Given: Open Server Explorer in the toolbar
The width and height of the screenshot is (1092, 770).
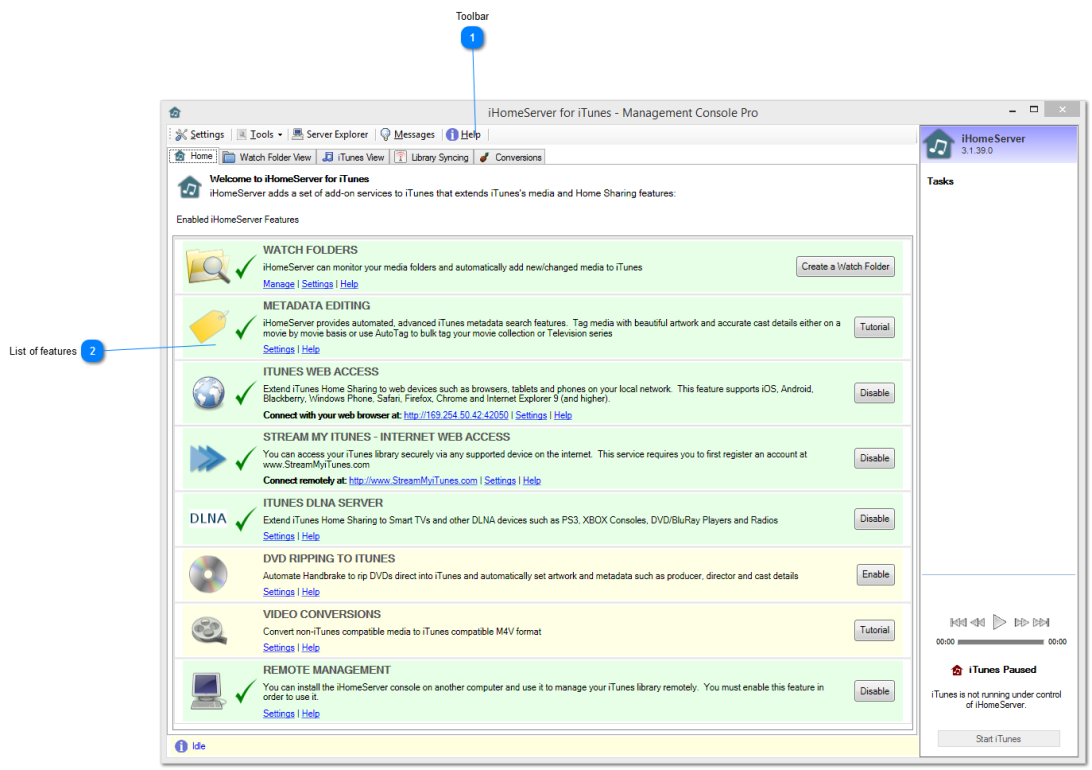Looking at the screenshot, I should [330, 134].
